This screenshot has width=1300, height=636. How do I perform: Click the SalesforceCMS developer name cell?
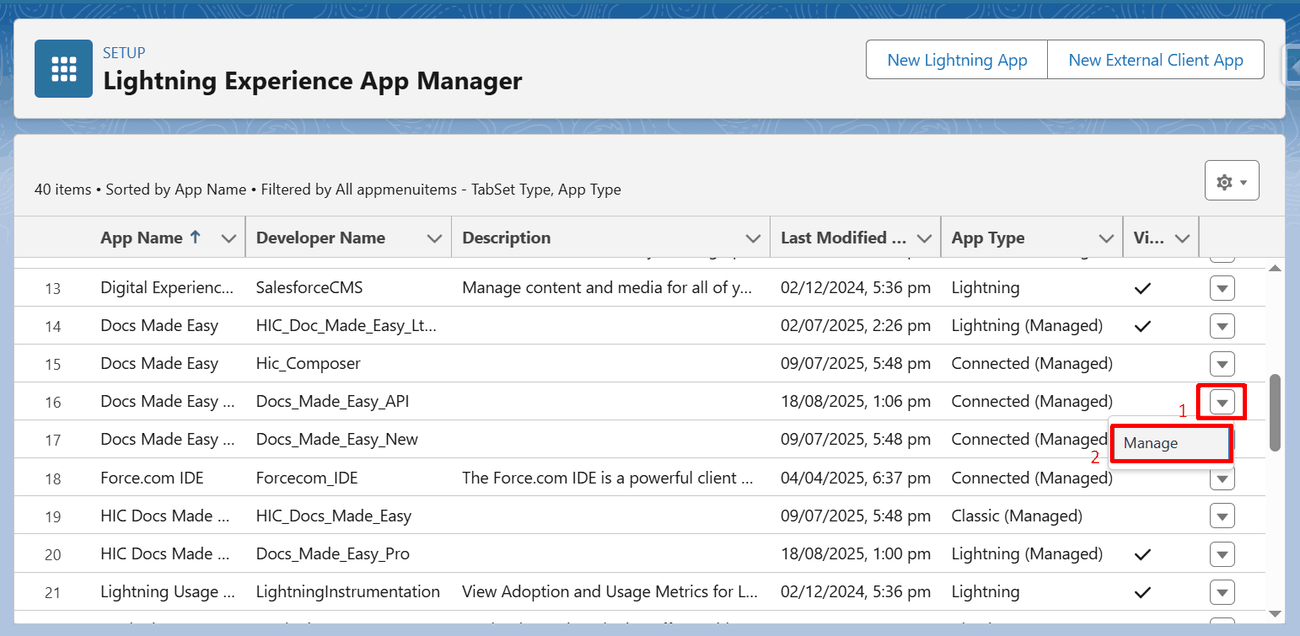pos(309,288)
